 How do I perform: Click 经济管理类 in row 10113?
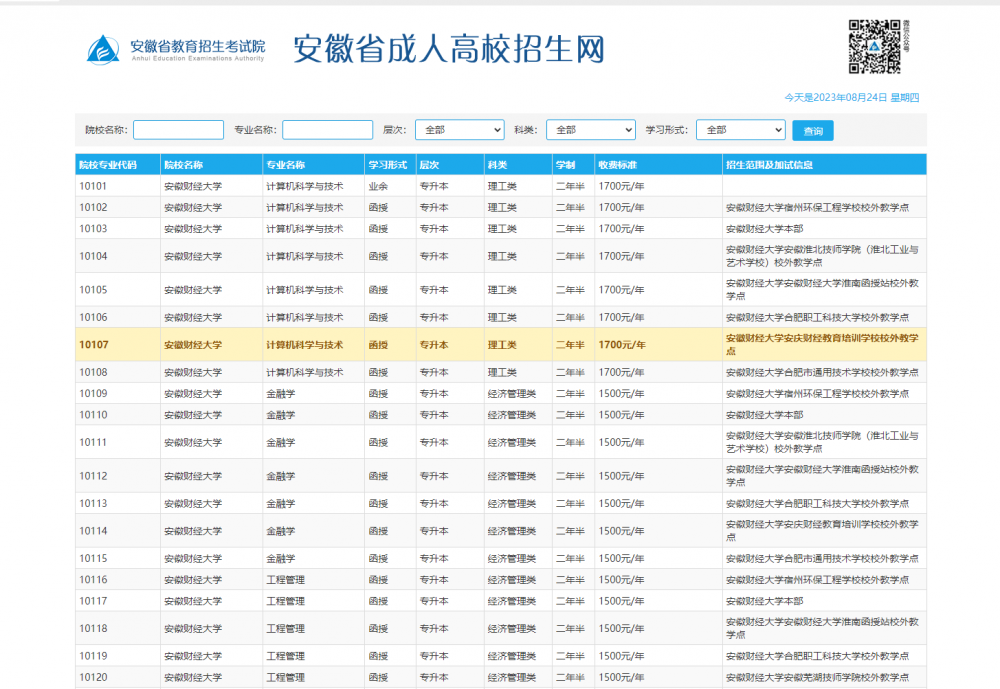pyautogui.click(x=511, y=503)
